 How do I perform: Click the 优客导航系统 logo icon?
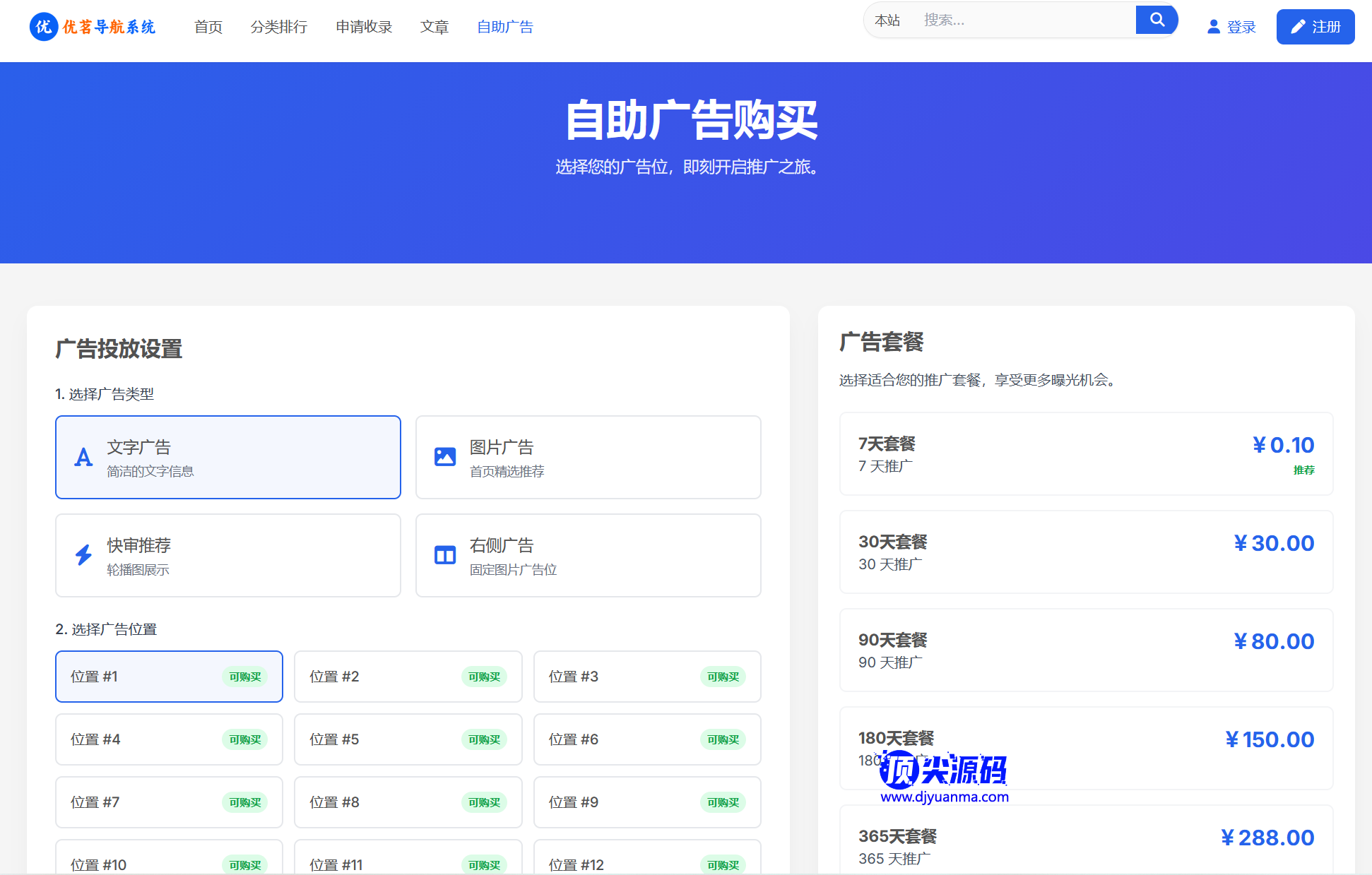point(44,27)
